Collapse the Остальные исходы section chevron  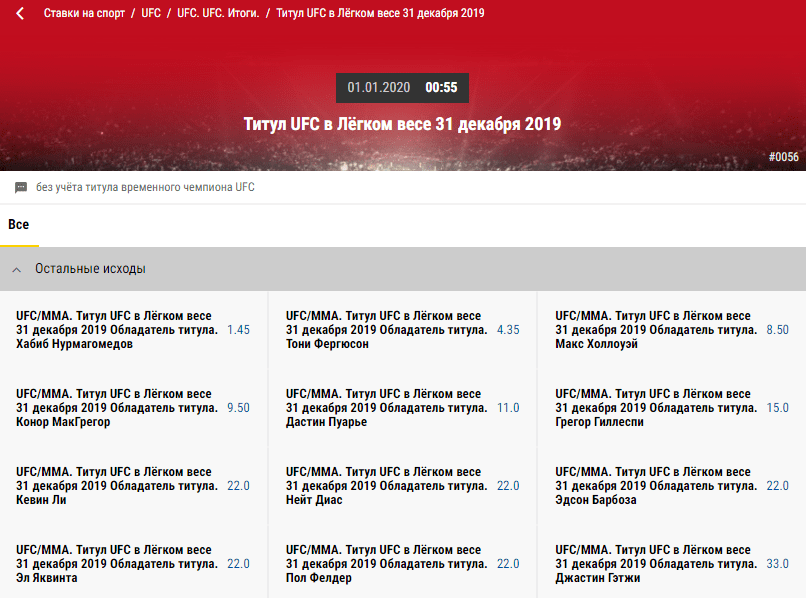click(17, 269)
